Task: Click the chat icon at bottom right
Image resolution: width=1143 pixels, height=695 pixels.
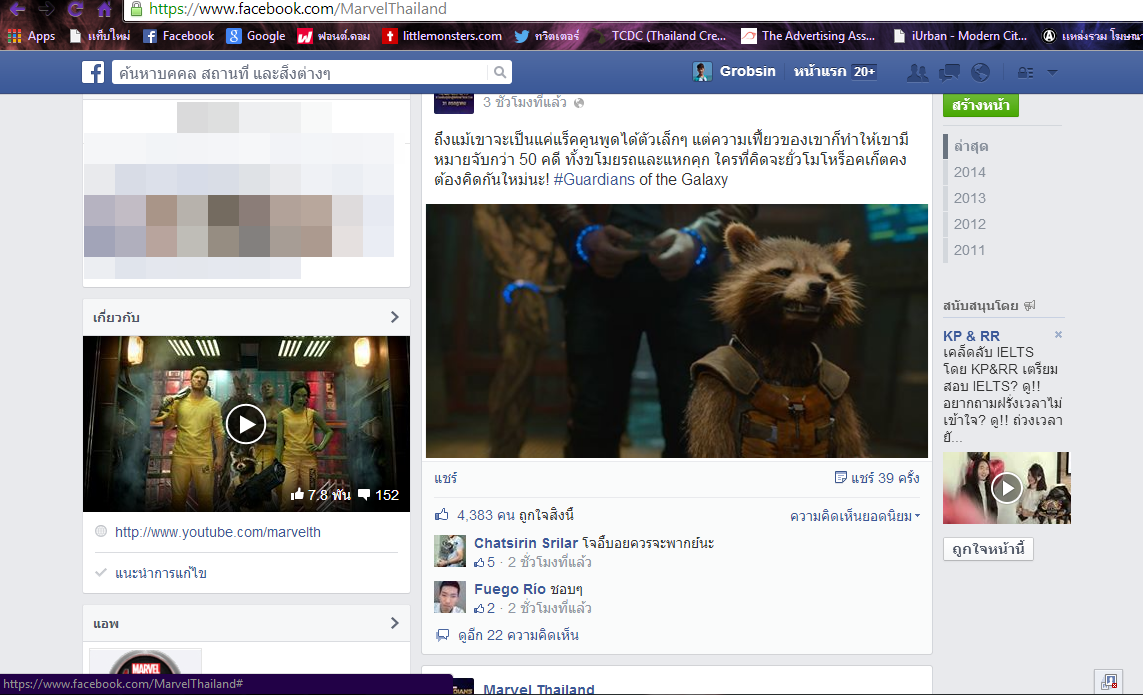Action: [1109, 682]
